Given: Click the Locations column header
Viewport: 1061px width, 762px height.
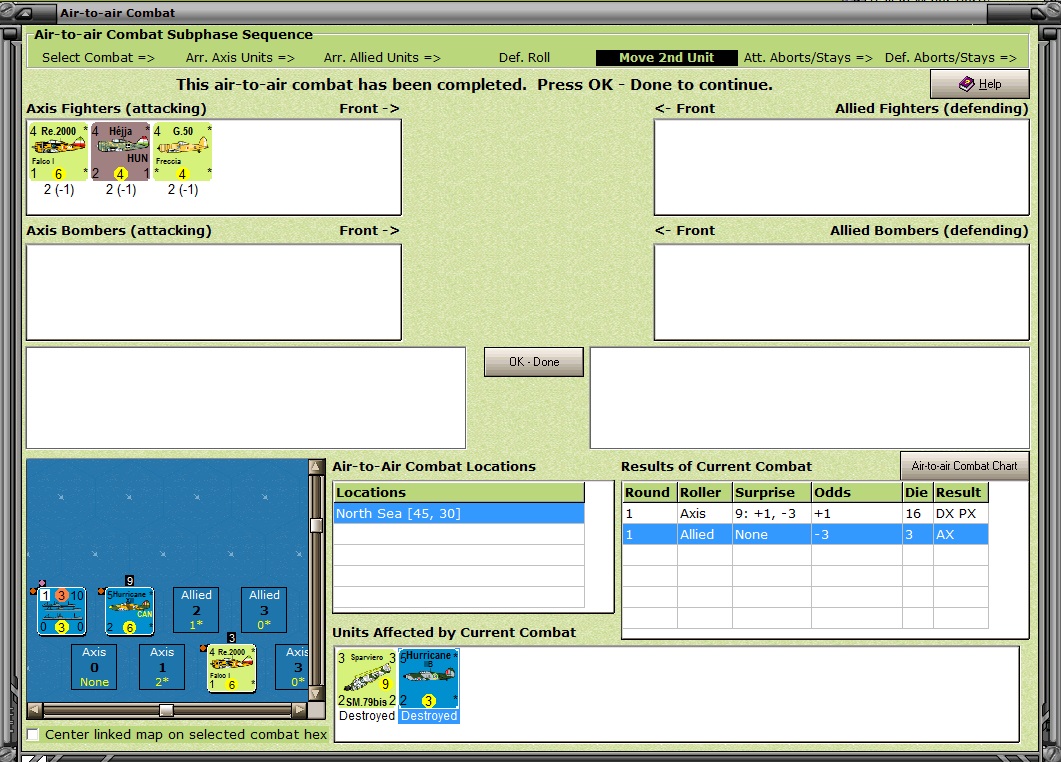Looking at the screenshot, I should [459, 492].
